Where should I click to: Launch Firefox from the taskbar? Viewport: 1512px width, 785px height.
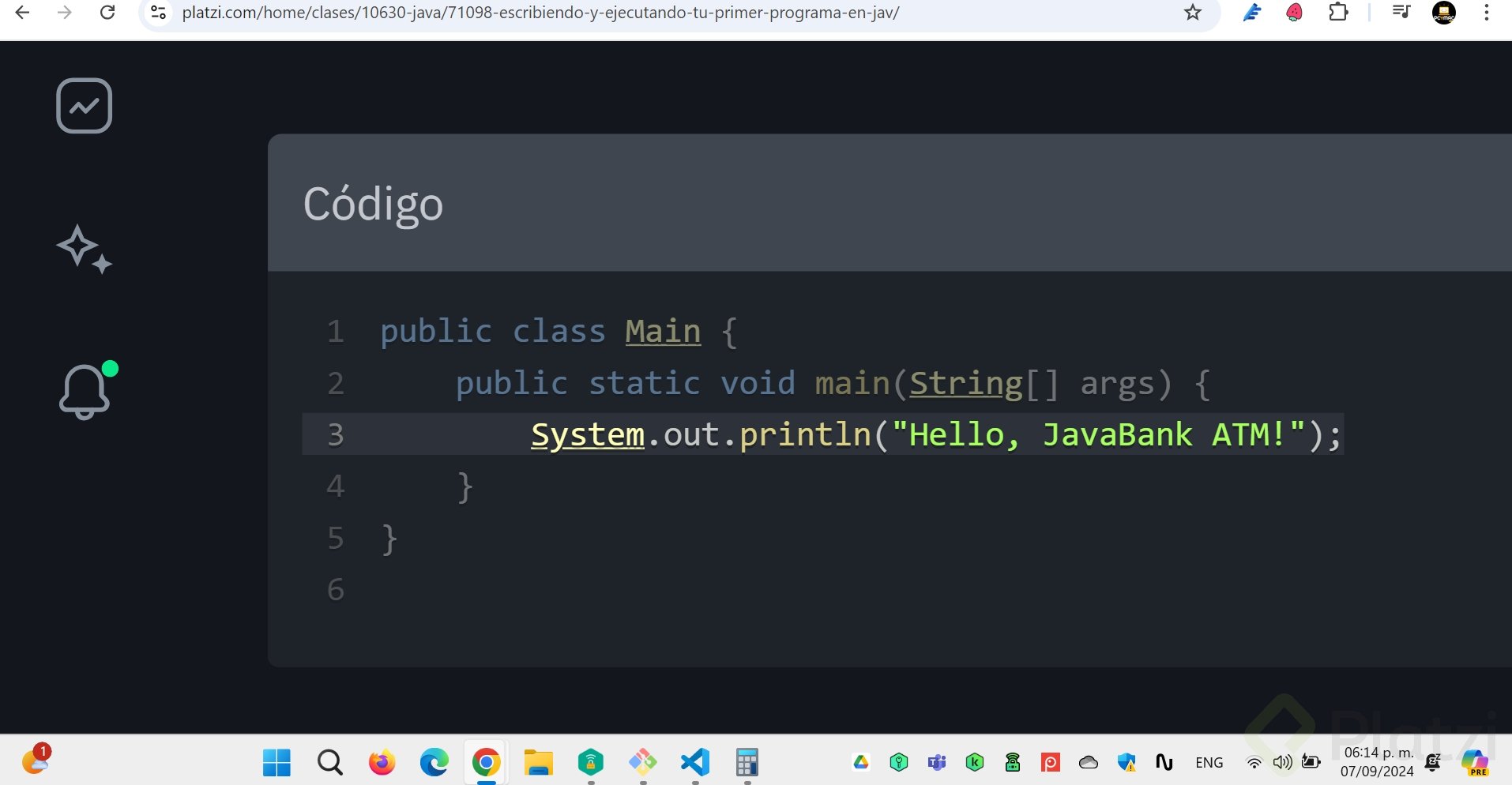[382, 762]
